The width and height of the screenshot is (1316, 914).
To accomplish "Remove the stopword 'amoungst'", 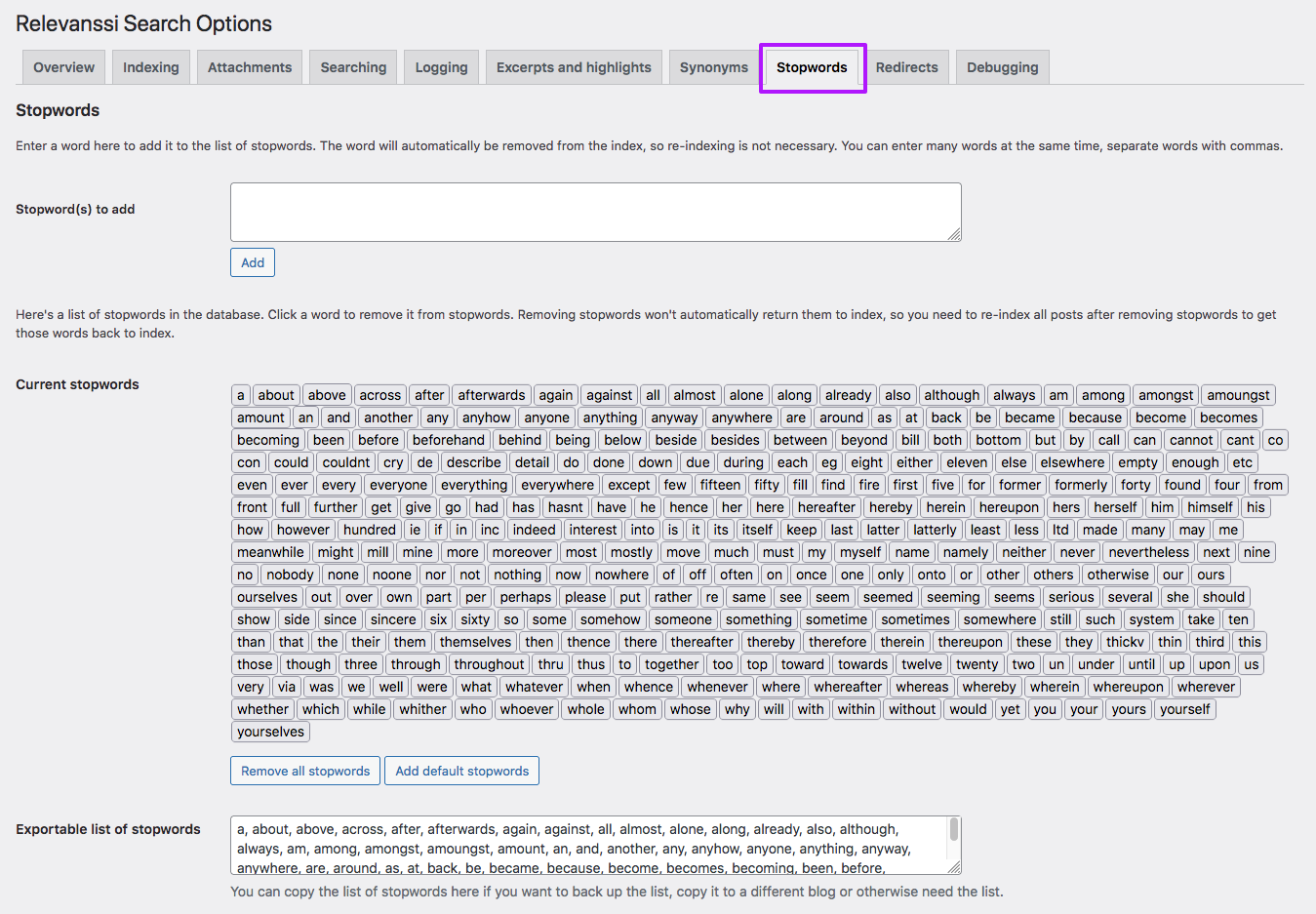I will point(1239,395).
